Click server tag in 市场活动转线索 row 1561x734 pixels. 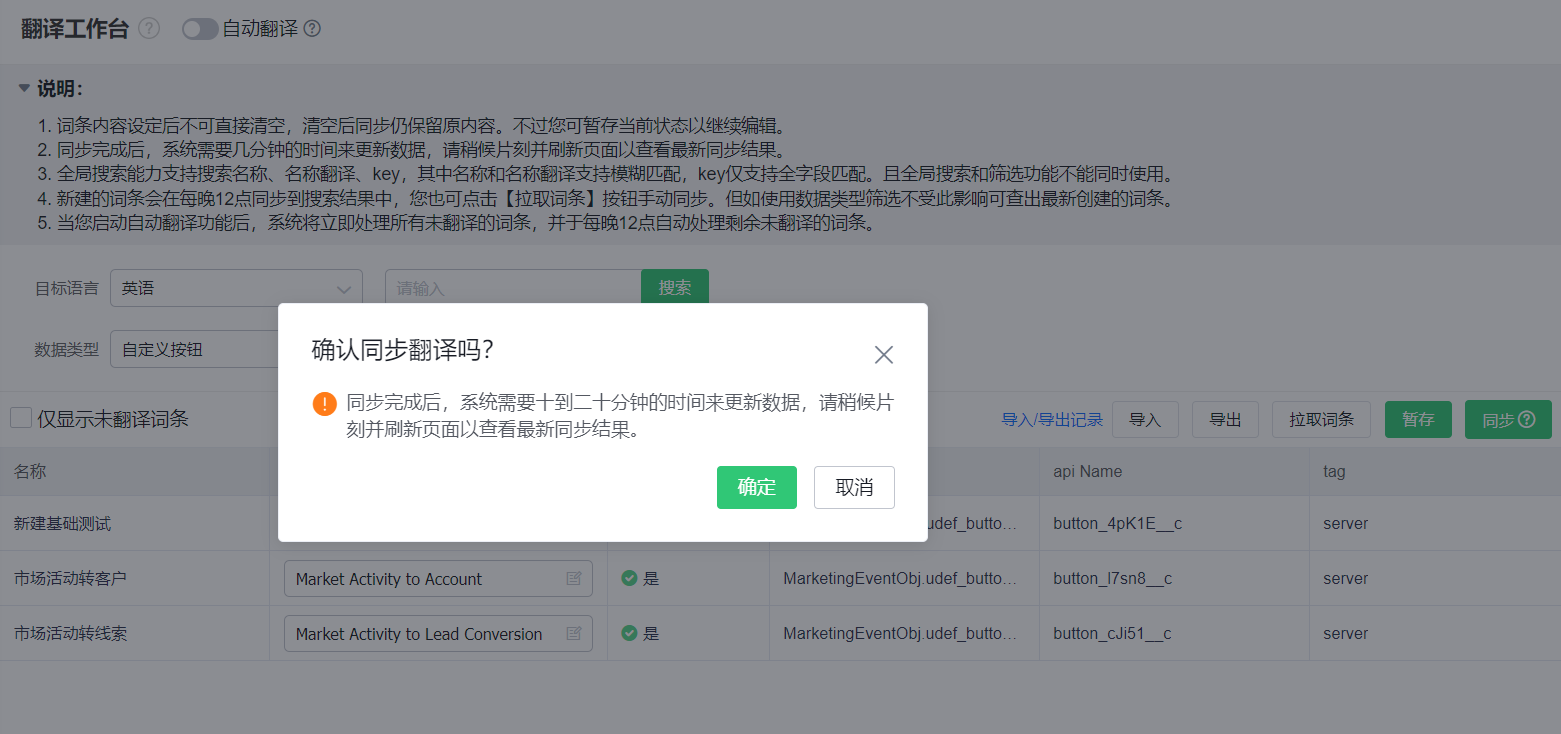(1345, 633)
